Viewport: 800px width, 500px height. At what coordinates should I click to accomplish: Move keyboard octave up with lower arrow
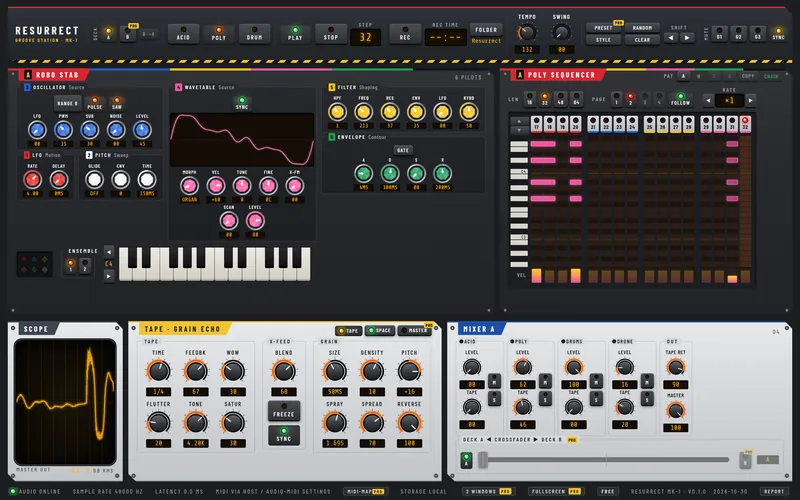[x=109, y=276]
